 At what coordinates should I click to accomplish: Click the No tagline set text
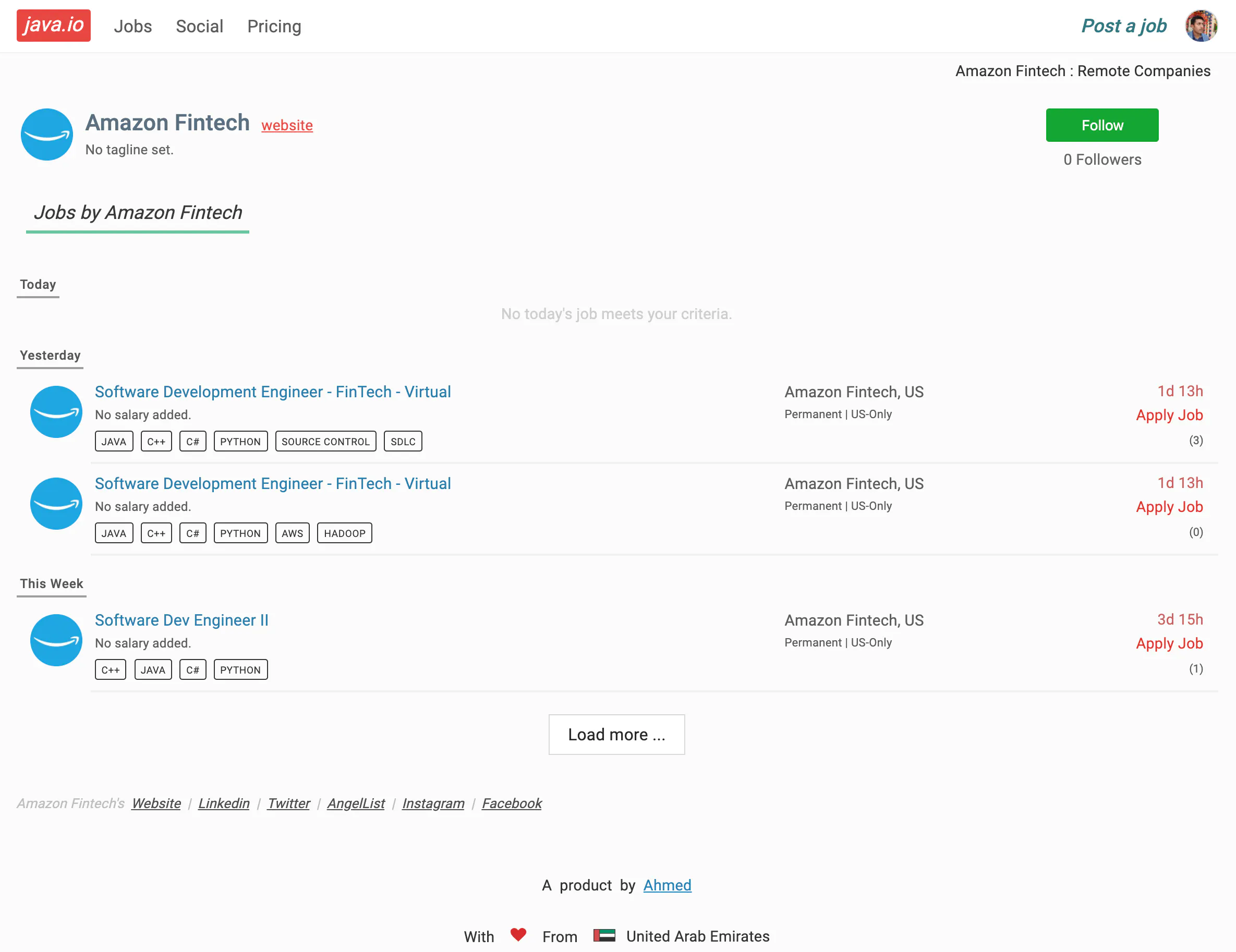pyautogui.click(x=130, y=150)
